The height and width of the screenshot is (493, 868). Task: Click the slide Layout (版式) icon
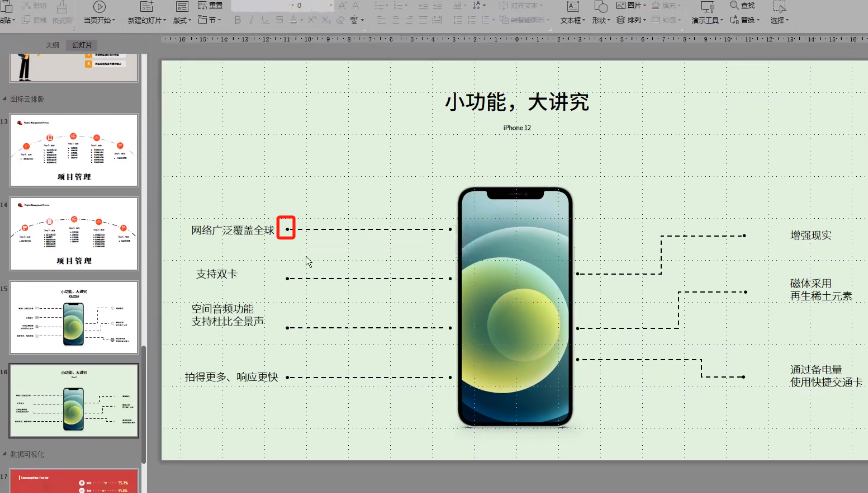[182, 7]
